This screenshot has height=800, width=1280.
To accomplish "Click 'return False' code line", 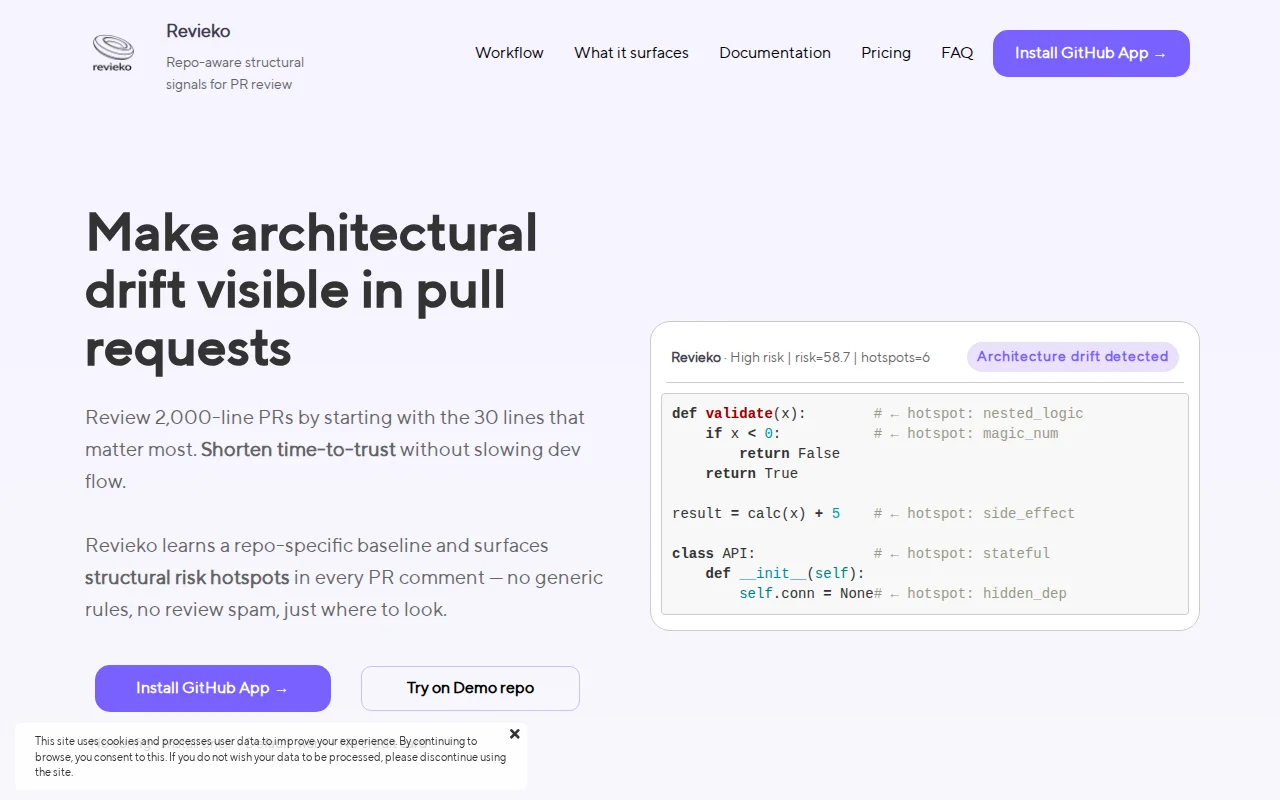I will [789, 453].
